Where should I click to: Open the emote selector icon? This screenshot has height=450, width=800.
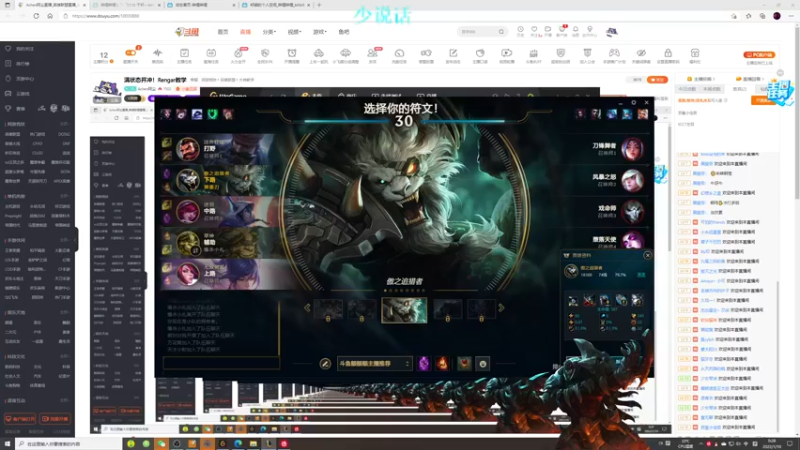pyautogui.click(x=483, y=363)
